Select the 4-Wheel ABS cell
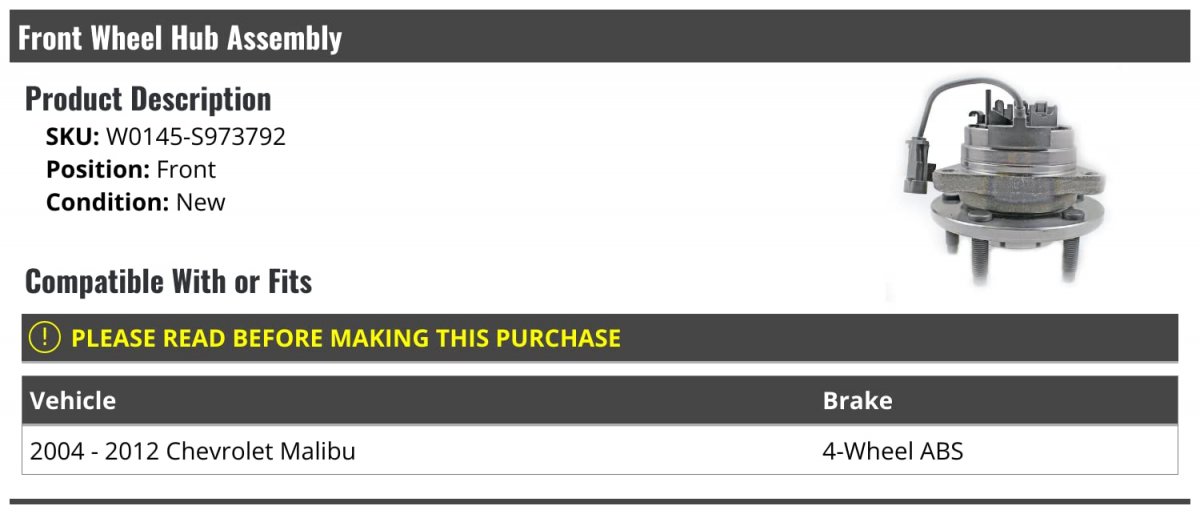1200x514 pixels. (x=893, y=451)
